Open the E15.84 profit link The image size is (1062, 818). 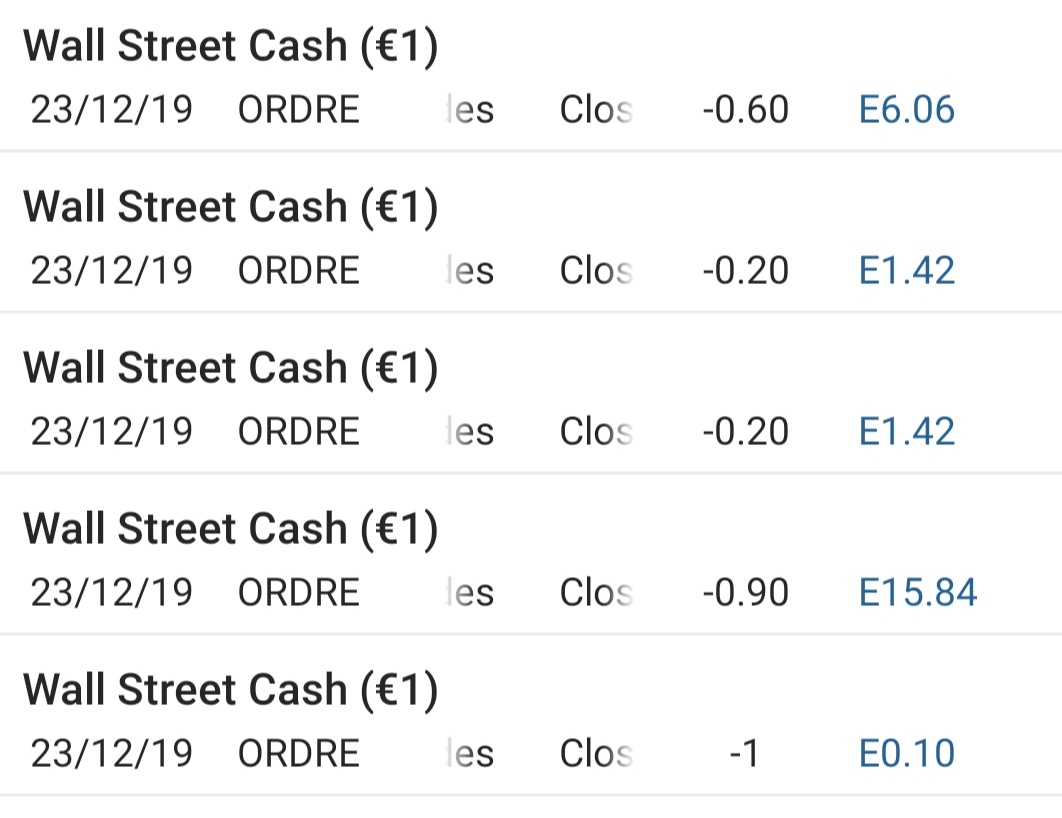918,592
